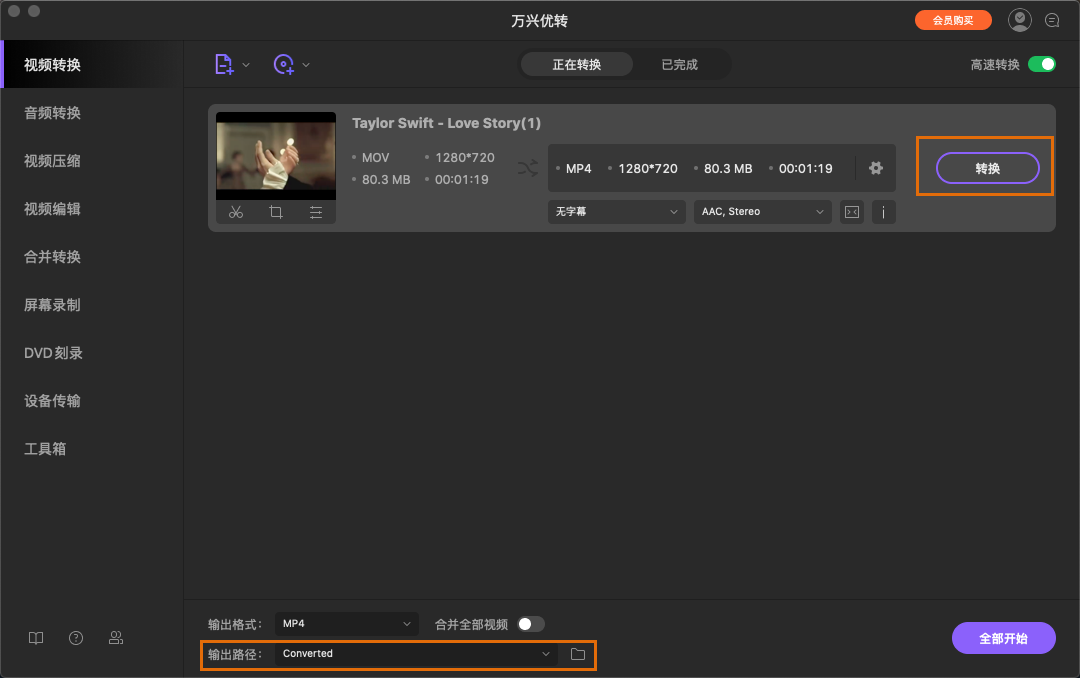Enable 合并全部视频 merge all videos switch
Viewport: 1080px width, 678px height.
point(531,624)
